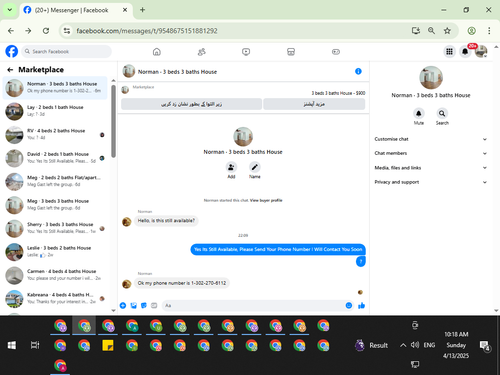Screen dimensions: 500x375
Task: Click the right Urdu more options button
Action: tap(314, 104)
